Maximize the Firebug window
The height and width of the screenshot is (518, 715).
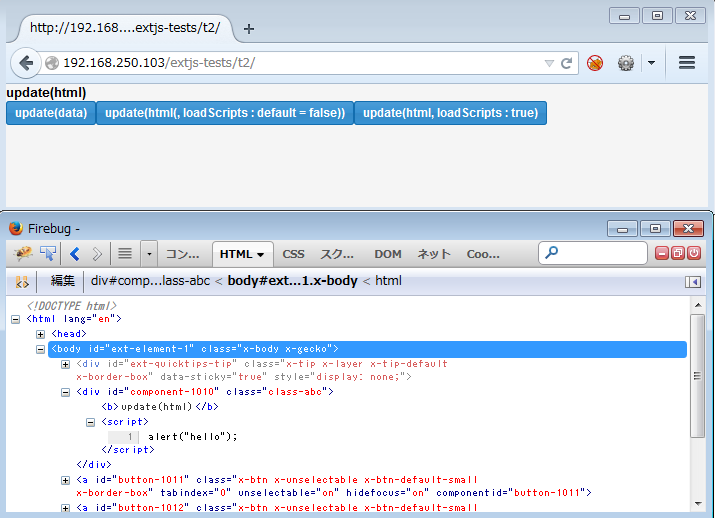tap(655, 228)
